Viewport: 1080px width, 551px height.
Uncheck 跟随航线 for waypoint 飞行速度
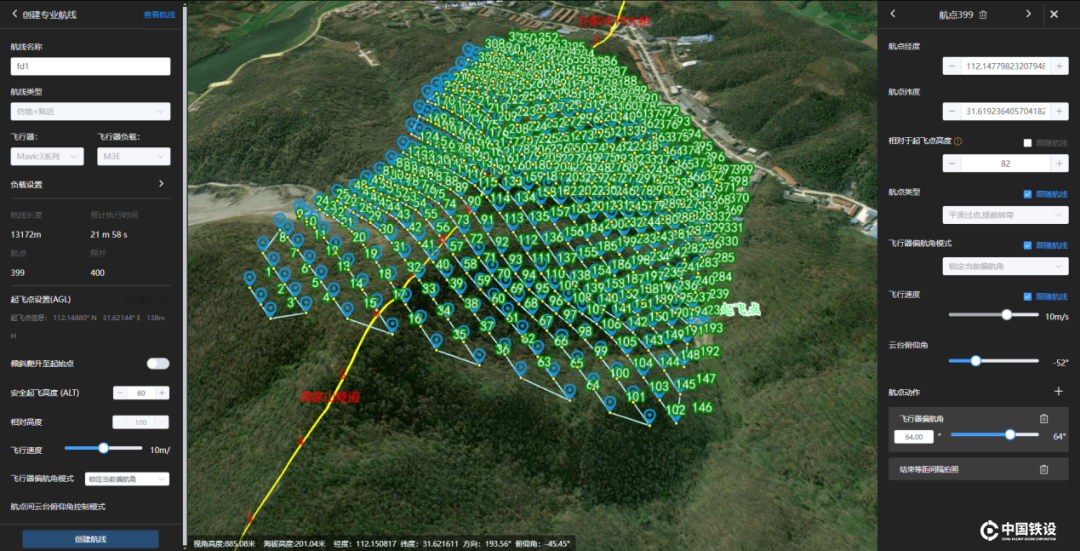click(x=1028, y=296)
